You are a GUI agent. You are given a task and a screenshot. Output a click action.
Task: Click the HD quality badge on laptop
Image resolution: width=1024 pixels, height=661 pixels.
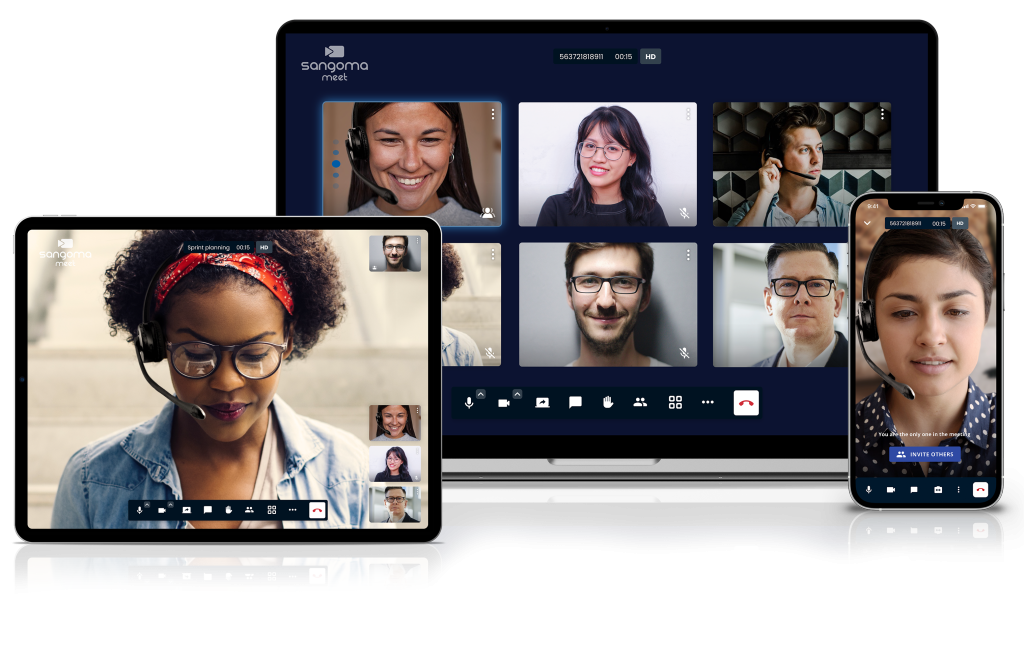[650, 57]
